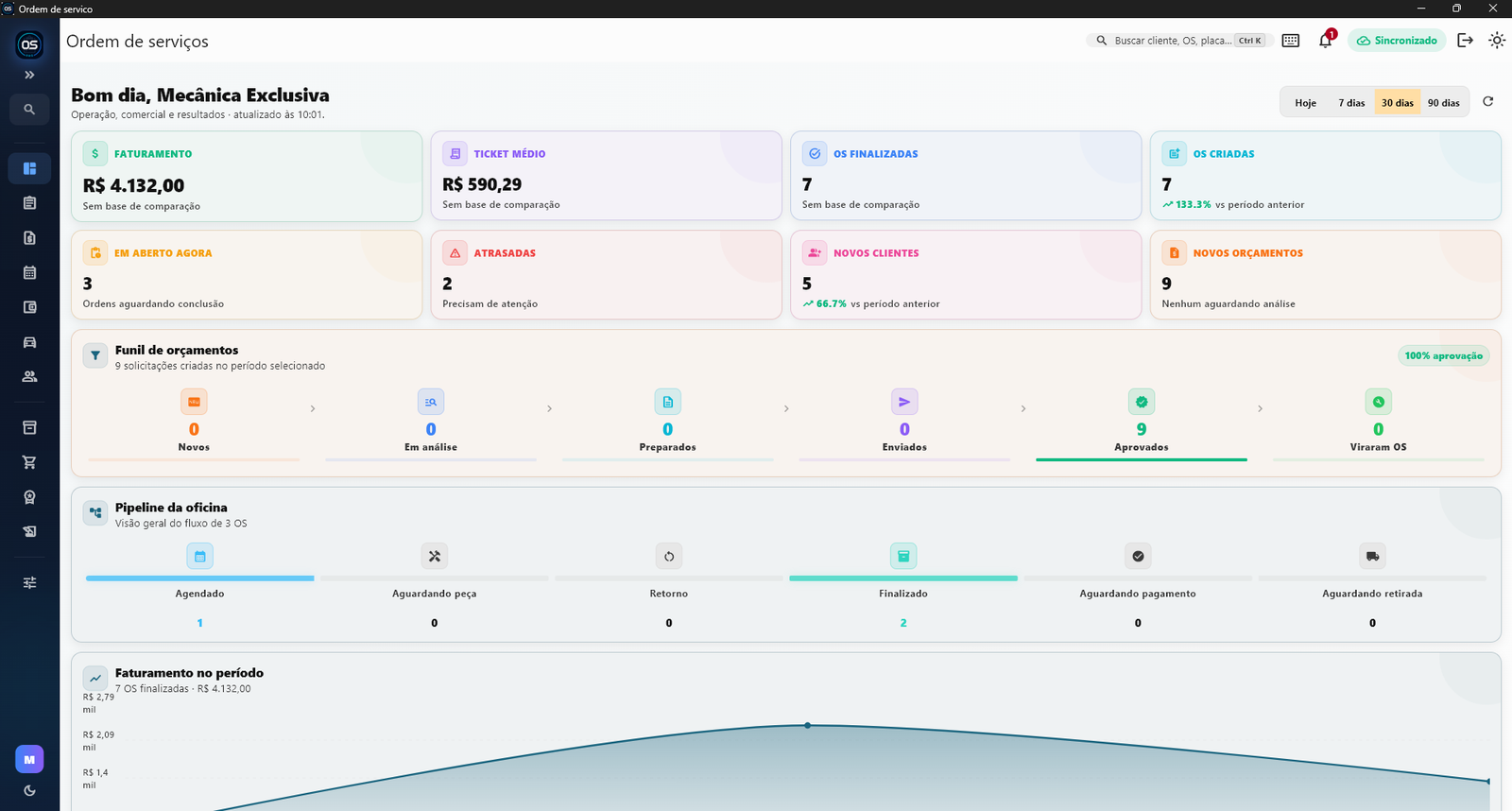Open the inventory box icon in sidebar
The height and width of the screenshot is (811, 1512).
(x=29, y=427)
